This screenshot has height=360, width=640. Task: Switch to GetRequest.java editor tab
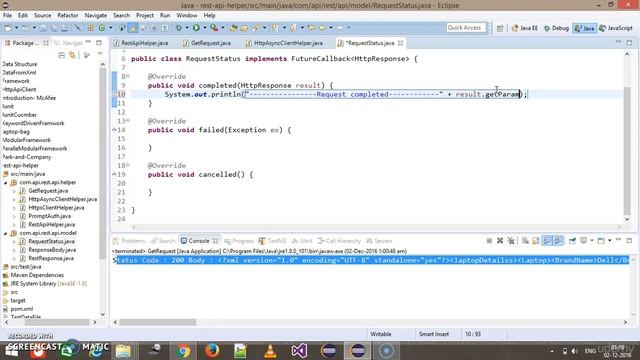(207, 43)
